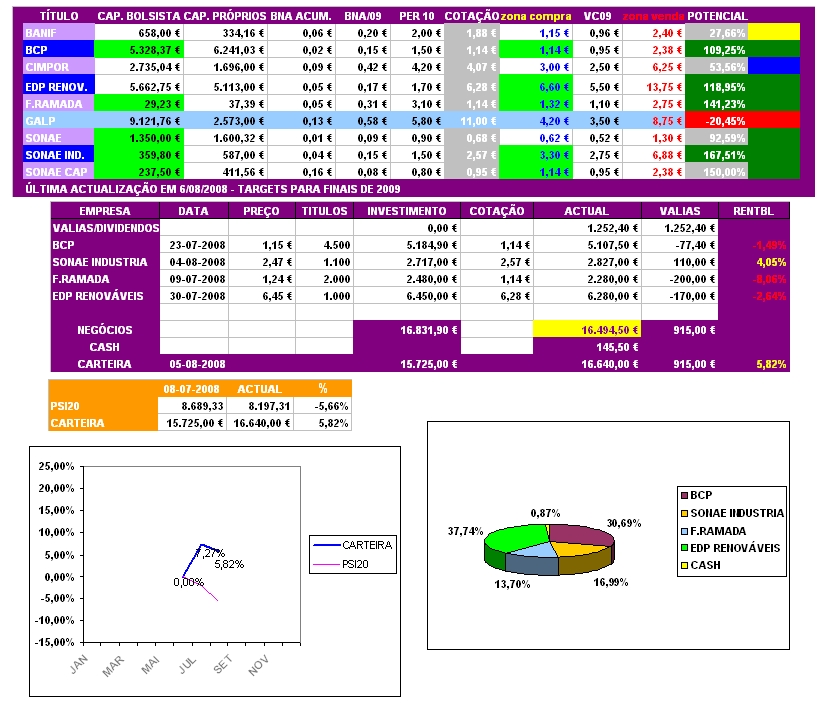
Task: Click the blue CARTEIRA line in chart
Action: [191, 561]
